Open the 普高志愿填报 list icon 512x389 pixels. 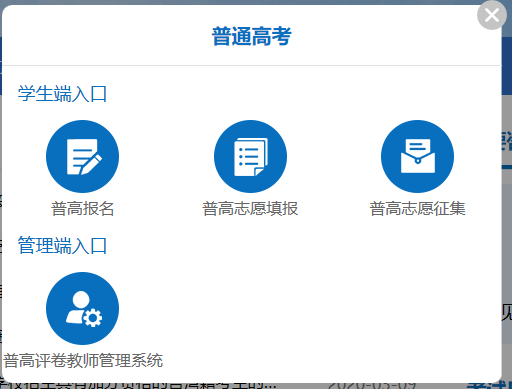pyautogui.click(x=250, y=156)
